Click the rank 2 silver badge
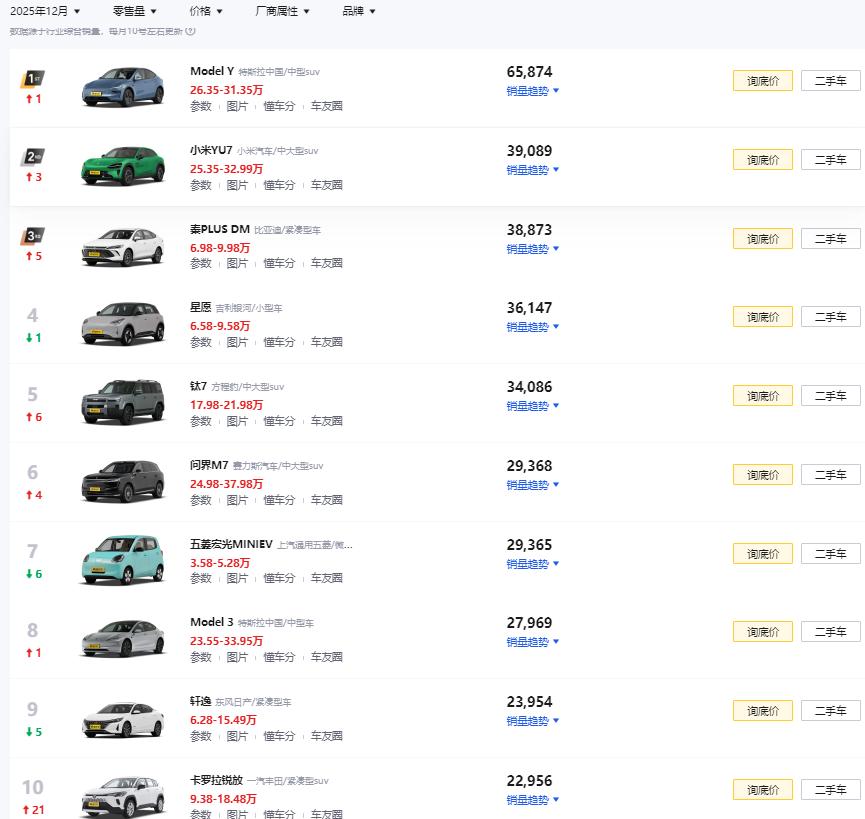 point(33,157)
